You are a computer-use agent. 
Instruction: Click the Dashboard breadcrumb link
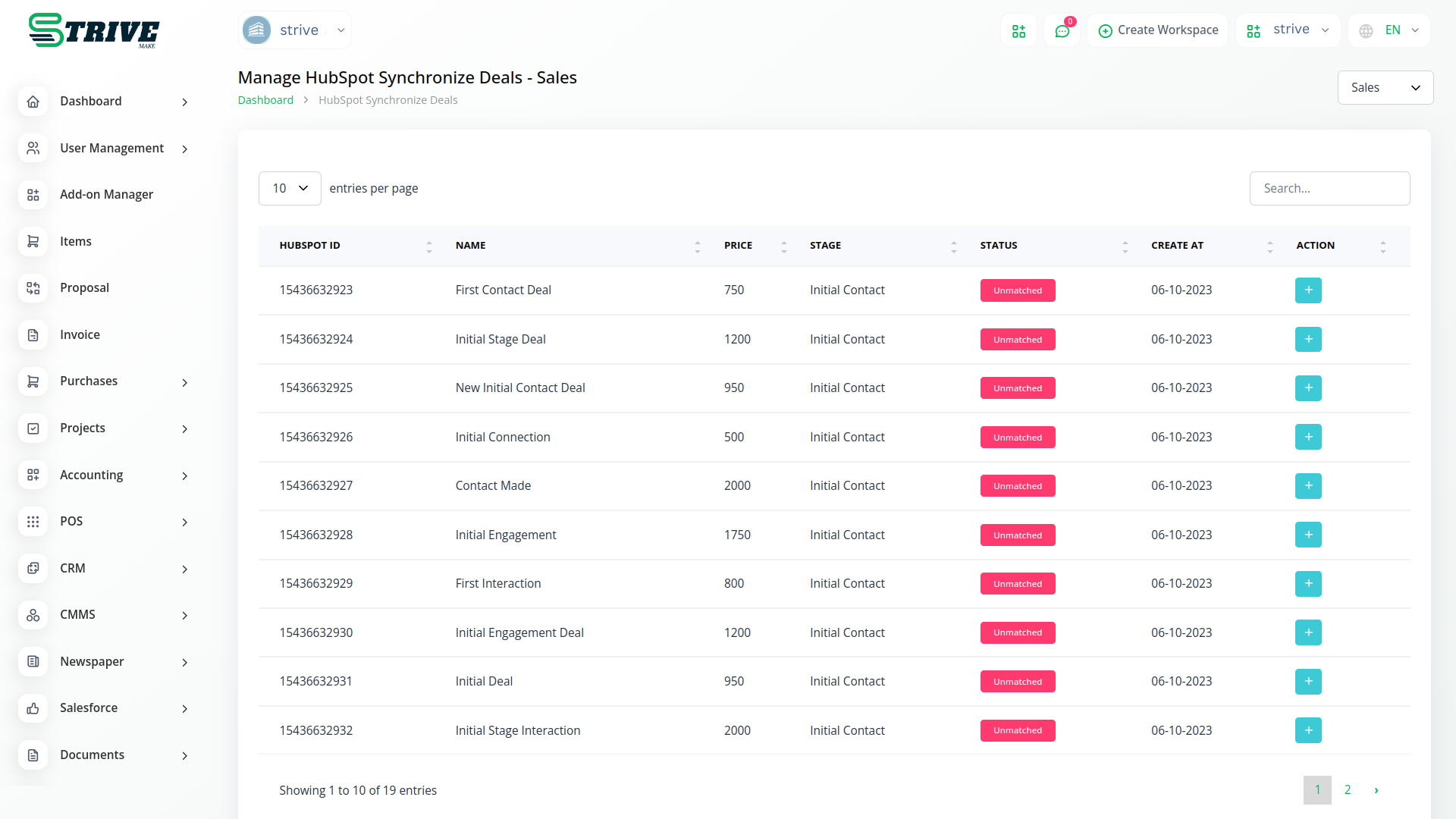[265, 100]
